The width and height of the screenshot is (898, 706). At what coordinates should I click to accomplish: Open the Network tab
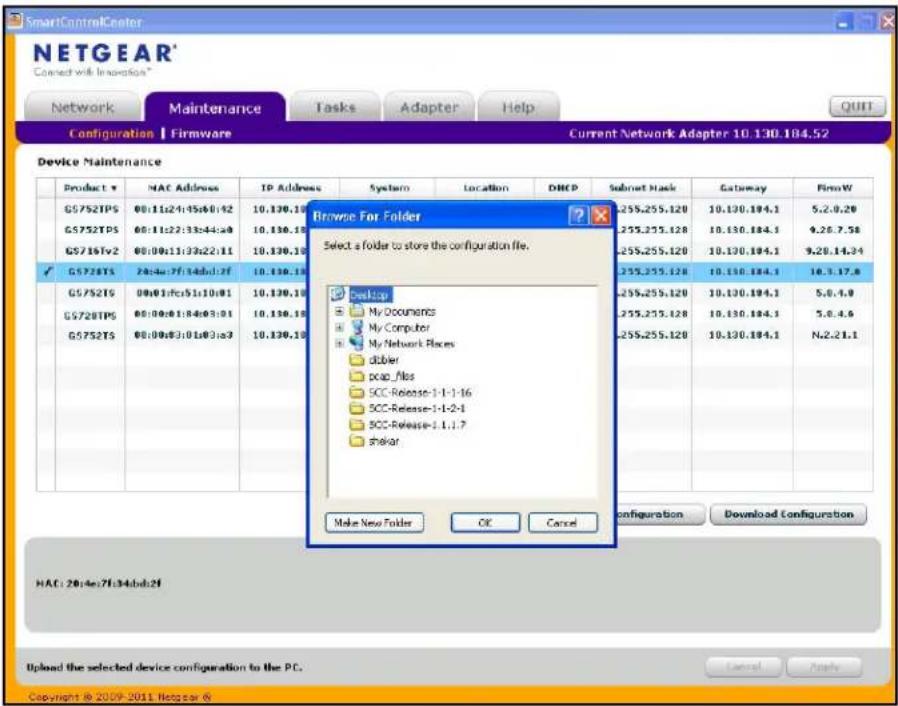[x=82, y=107]
